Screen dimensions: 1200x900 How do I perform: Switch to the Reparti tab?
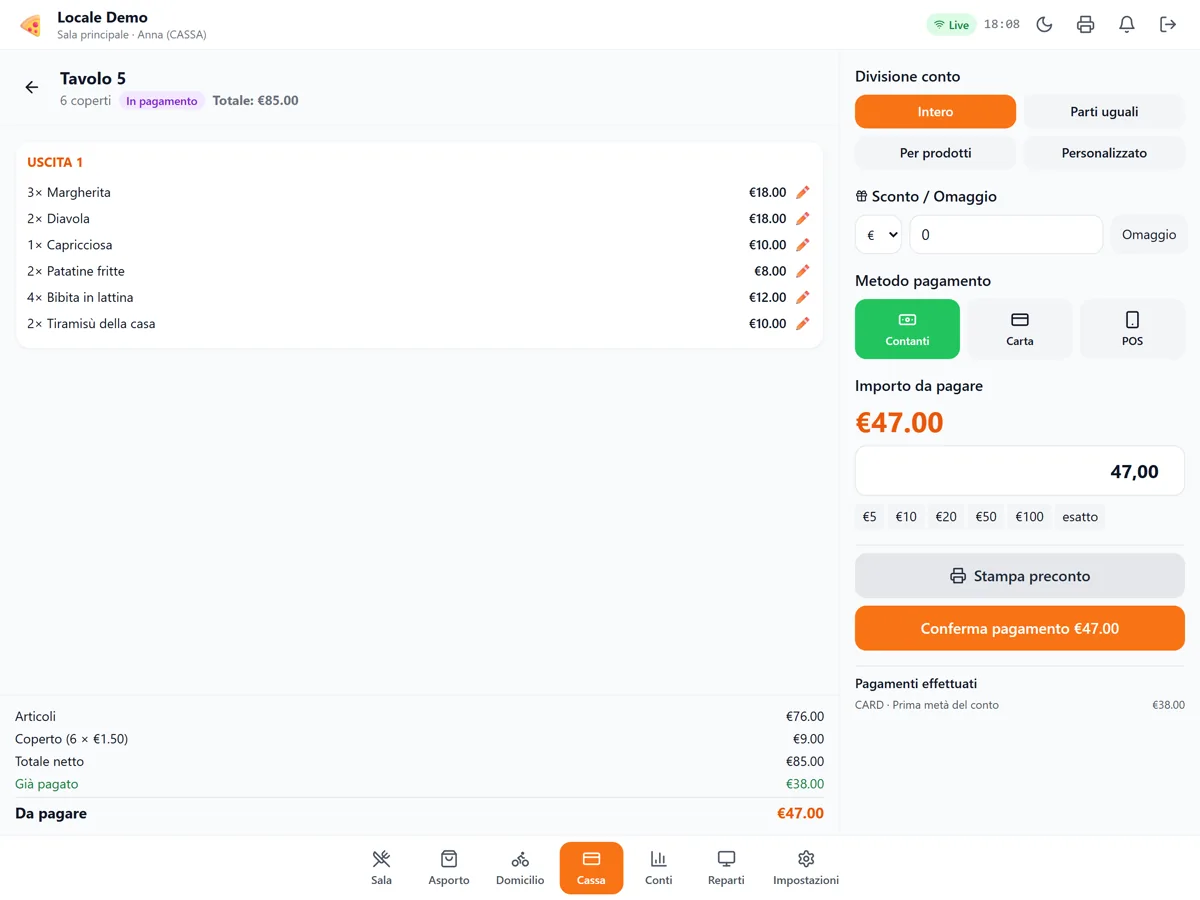(726, 868)
